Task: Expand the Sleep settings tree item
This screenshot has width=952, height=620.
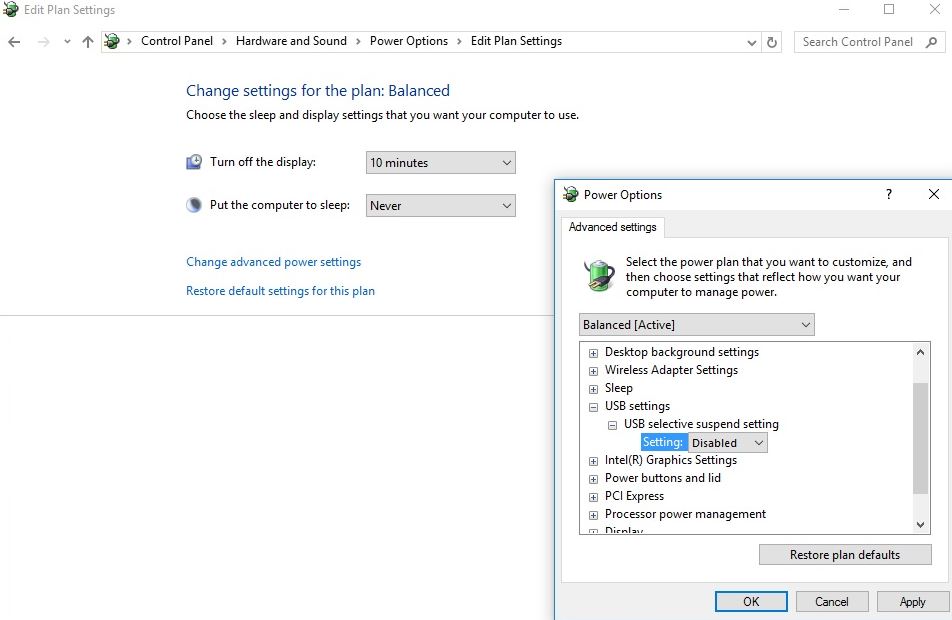Action: point(593,388)
